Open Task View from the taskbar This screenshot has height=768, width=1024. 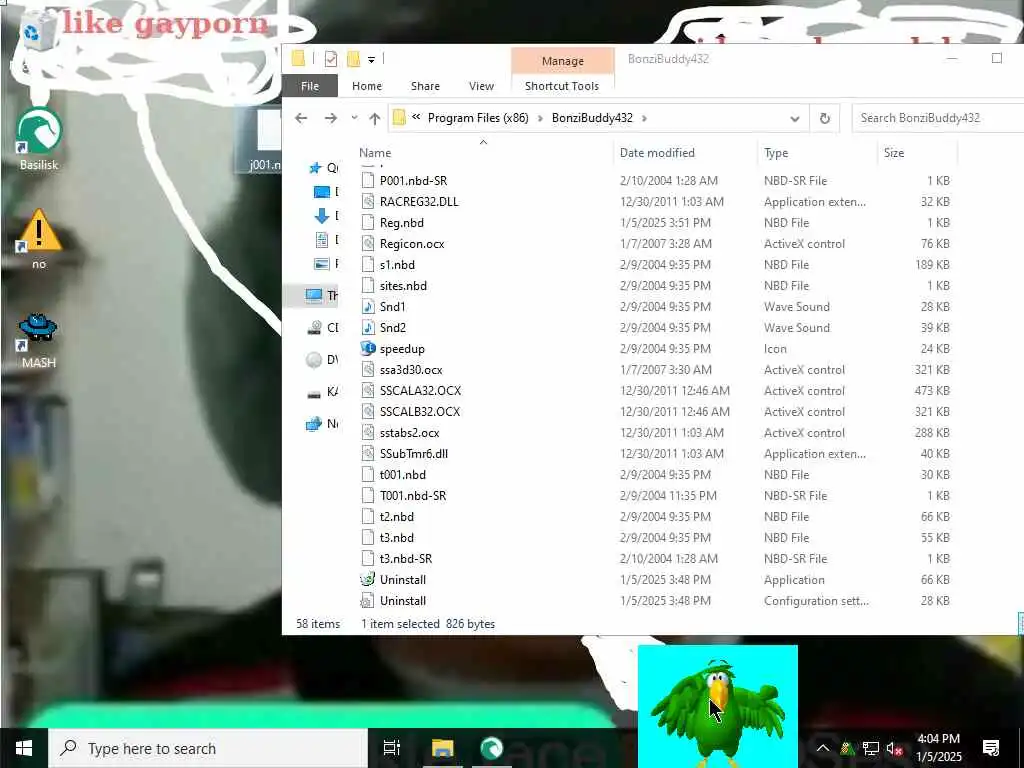[x=391, y=748]
